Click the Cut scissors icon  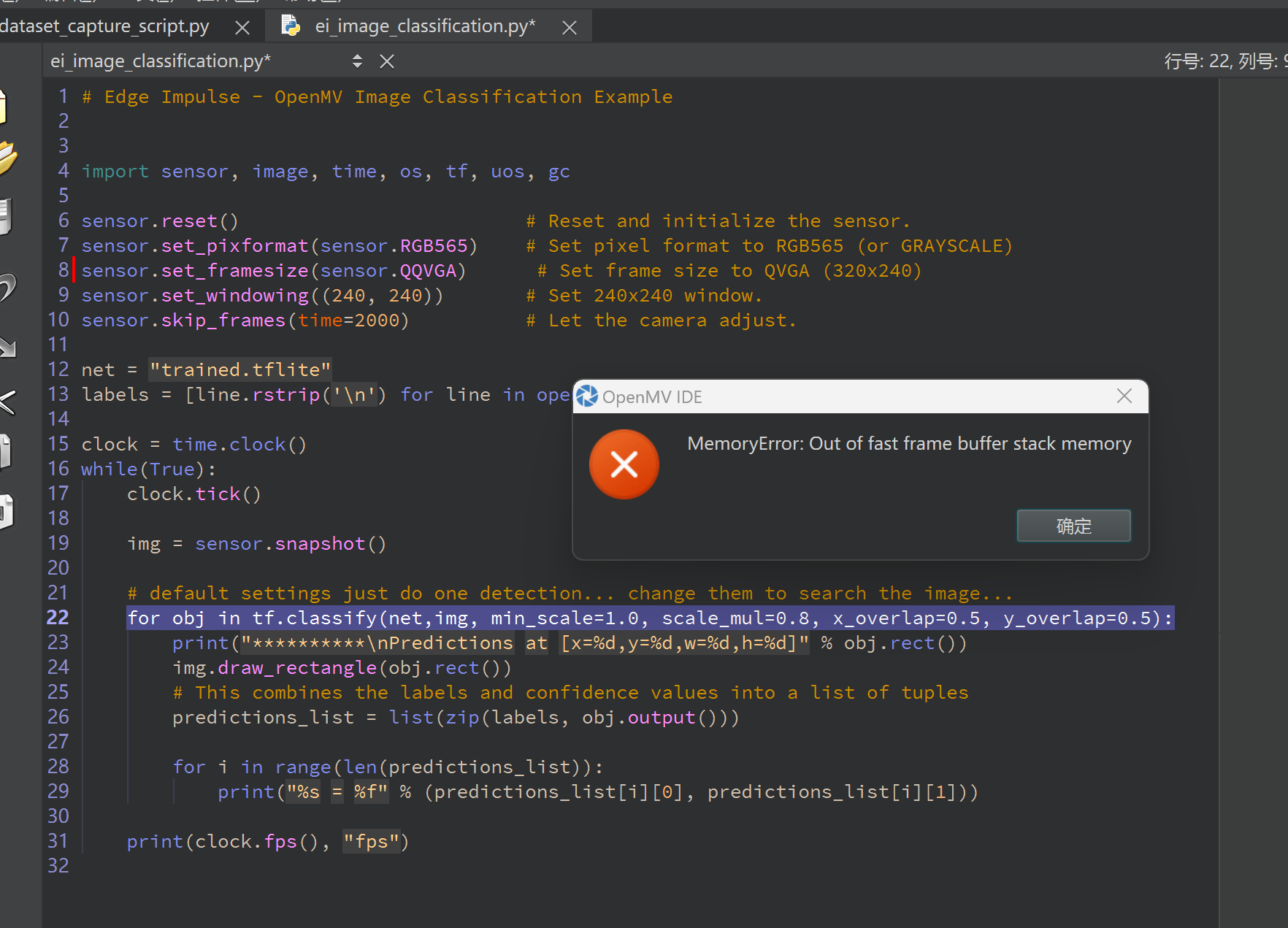click(7, 402)
